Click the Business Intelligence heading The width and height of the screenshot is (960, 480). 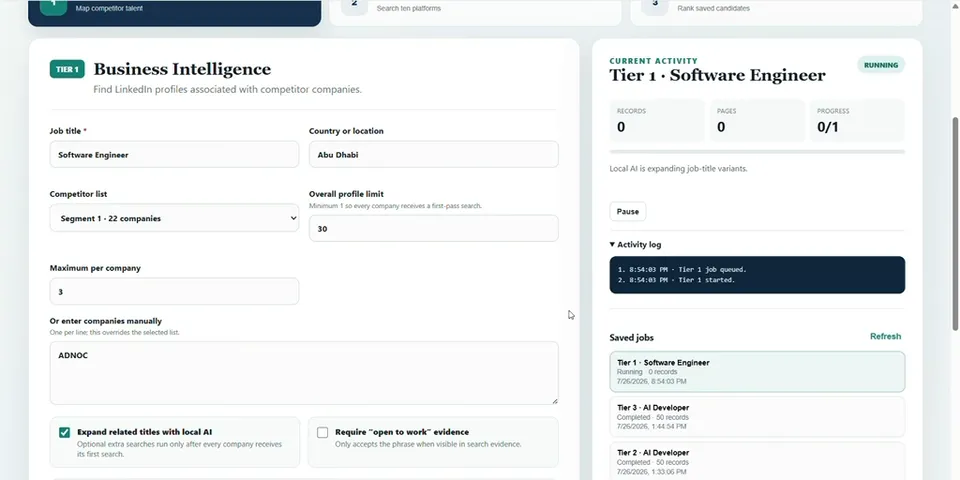coord(182,69)
